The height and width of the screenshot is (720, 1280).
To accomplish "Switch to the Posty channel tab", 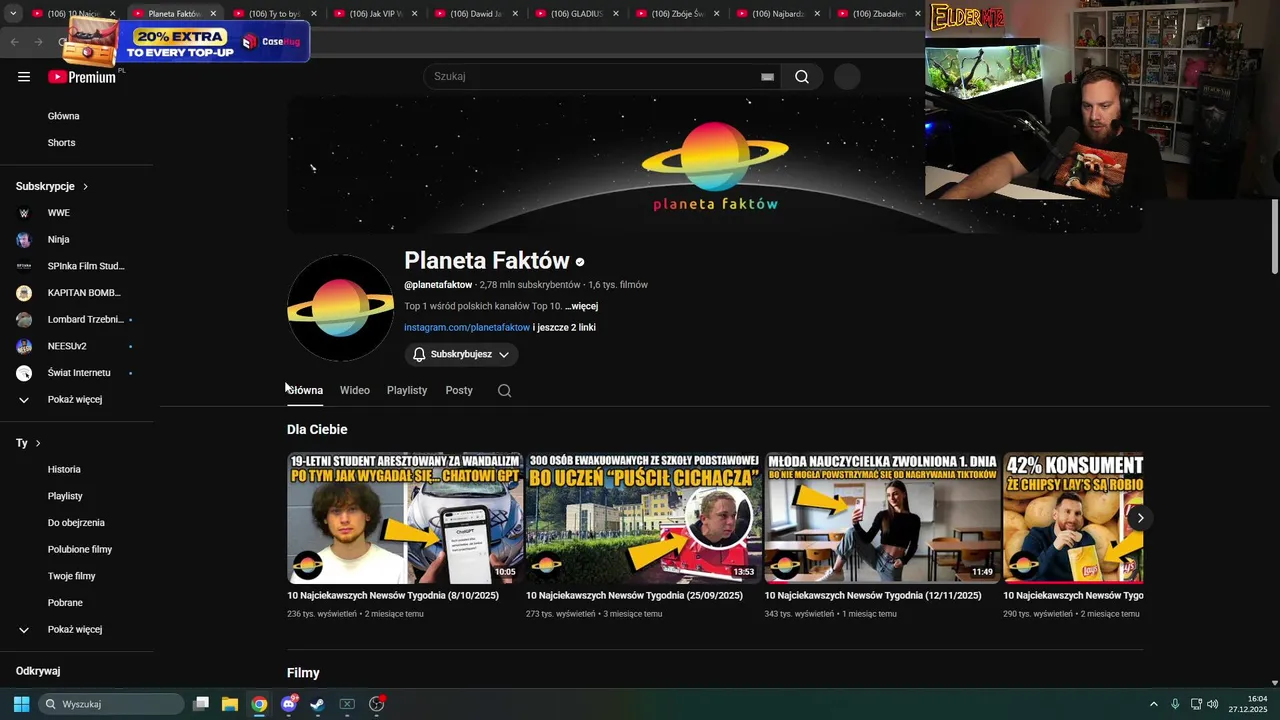I will click(459, 391).
